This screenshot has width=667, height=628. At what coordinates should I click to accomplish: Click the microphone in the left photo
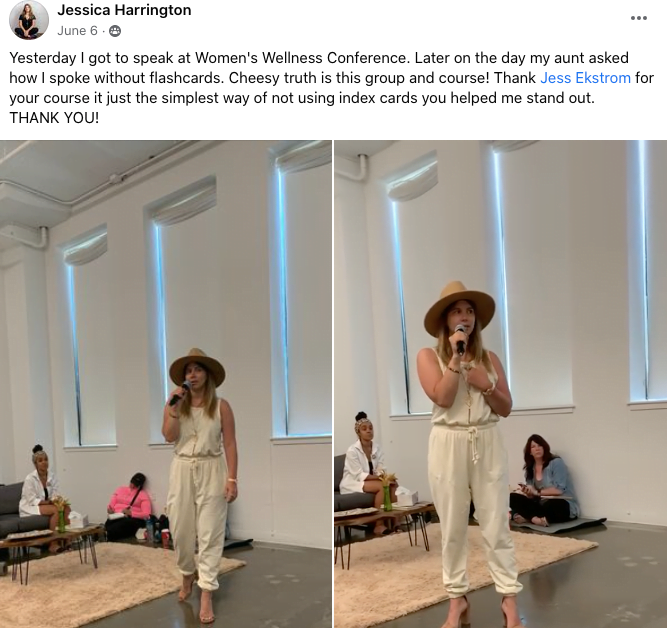click(x=180, y=392)
